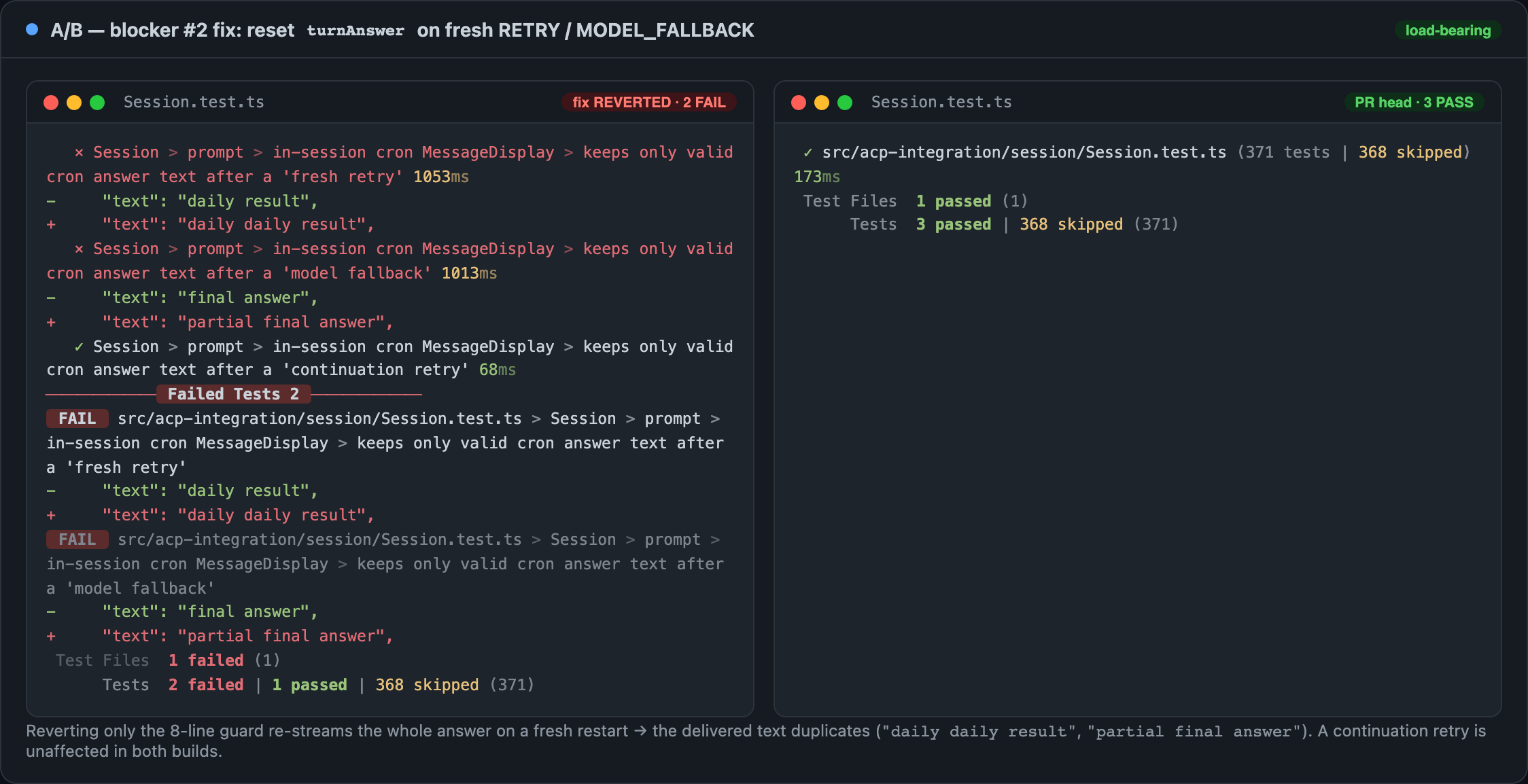This screenshot has width=1528, height=784.
Task: Click the 'PR head · 3 PASS' badge
Action: pos(1414,103)
